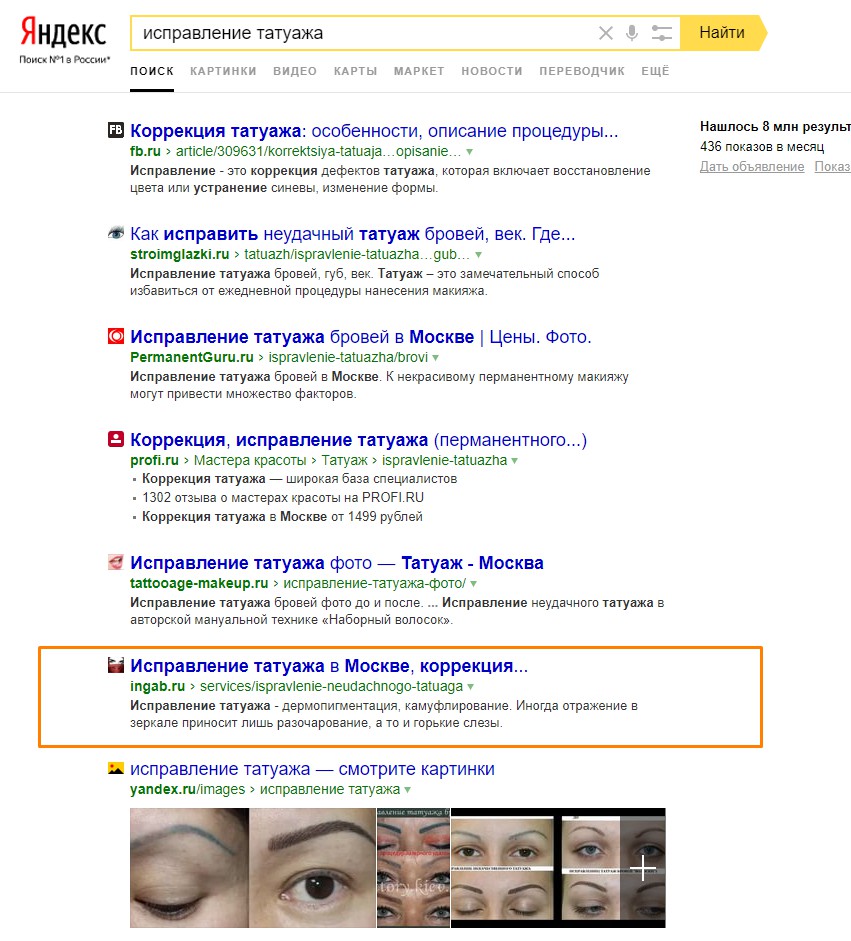The height and width of the screenshot is (941, 851).
Task: Click the ingab.ru domain link
Action: point(157,687)
